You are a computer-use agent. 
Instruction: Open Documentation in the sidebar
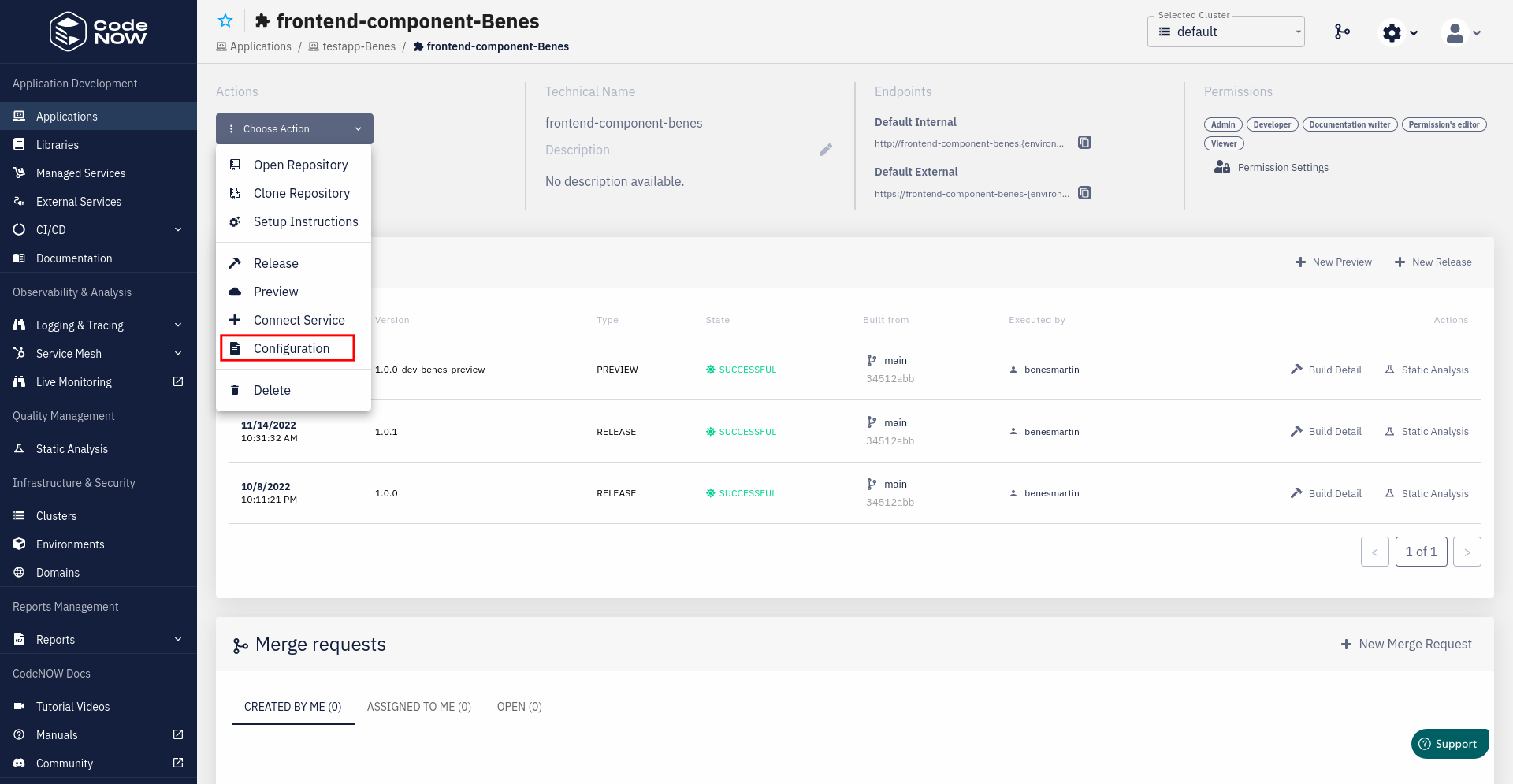(99, 258)
